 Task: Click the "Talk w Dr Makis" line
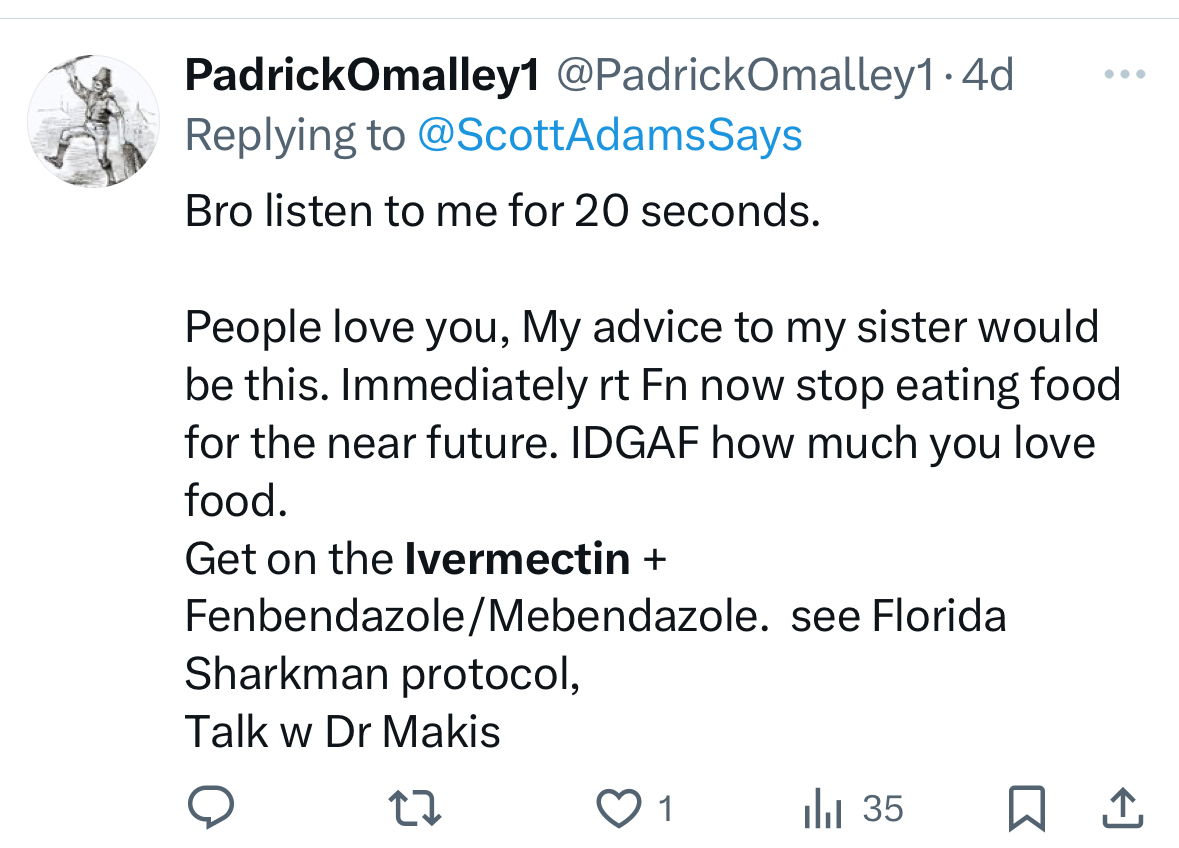[342, 732]
